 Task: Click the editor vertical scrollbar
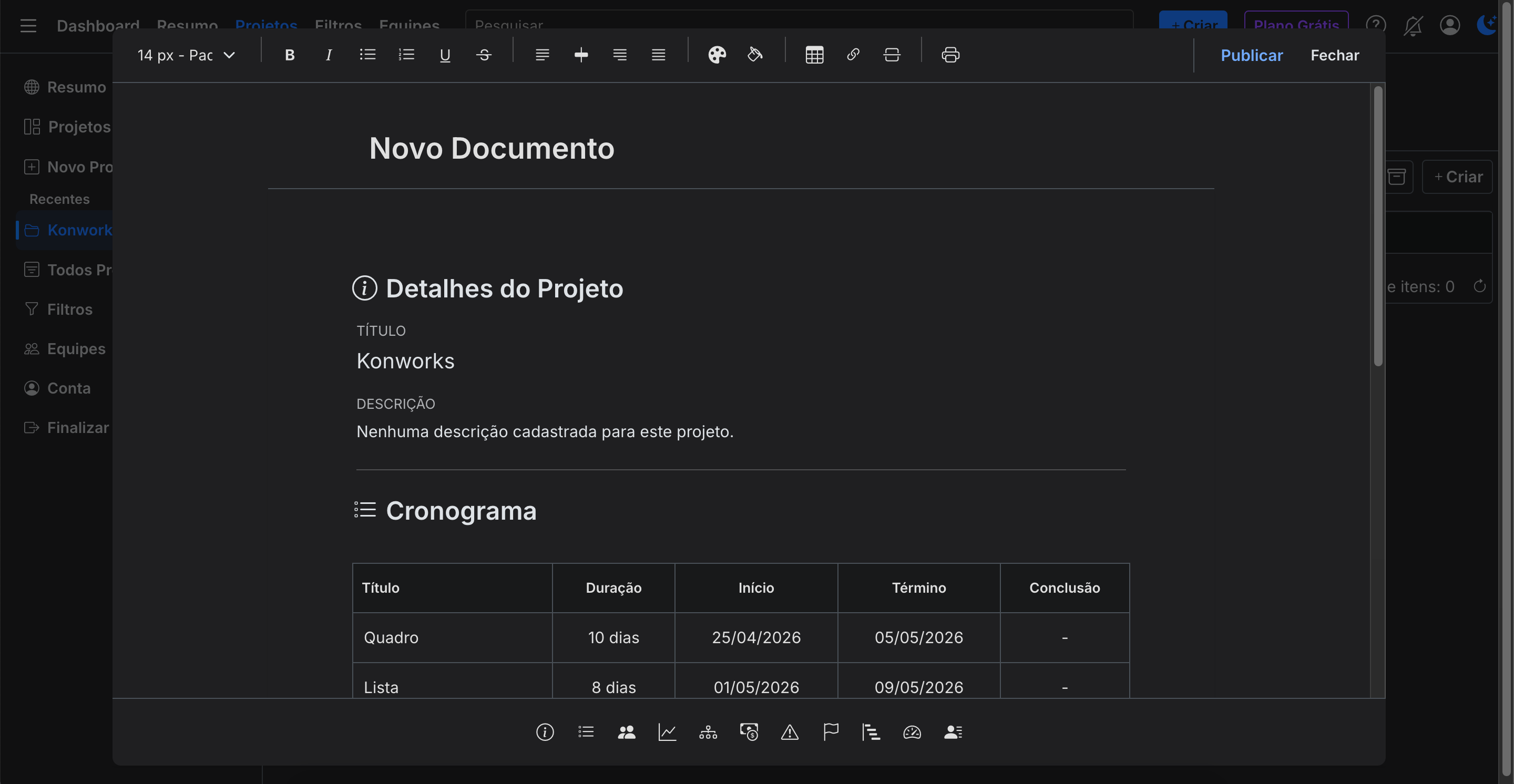[x=1378, y=226]
